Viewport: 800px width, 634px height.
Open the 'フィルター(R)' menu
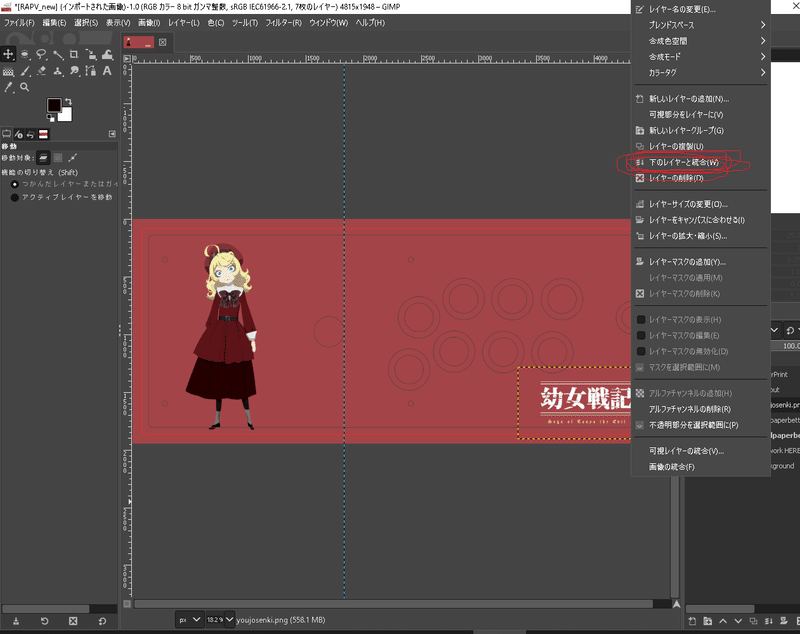coord(283,23)
